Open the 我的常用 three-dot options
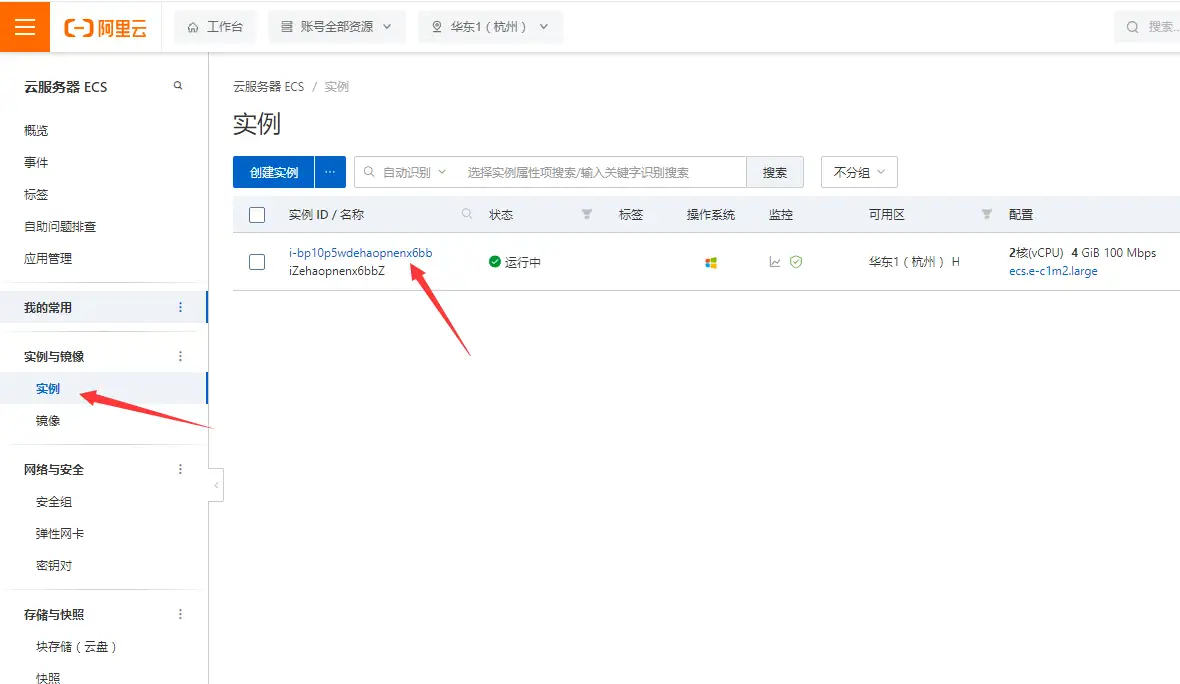Image resolution: width=1180 pixels, height=684 pixels. (x=180, y=307)
